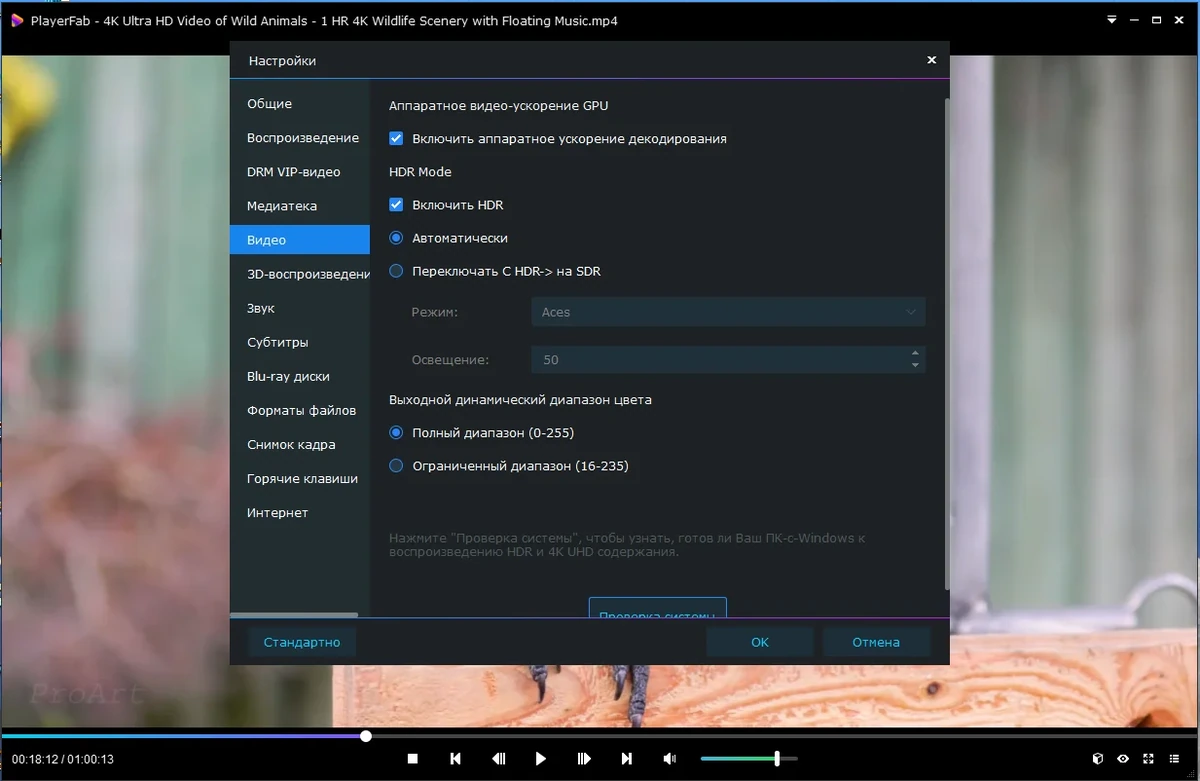Viewport: 1200px width, 781px height.
Task: Click the playback progress handle
Action: (x=366, y=736)
